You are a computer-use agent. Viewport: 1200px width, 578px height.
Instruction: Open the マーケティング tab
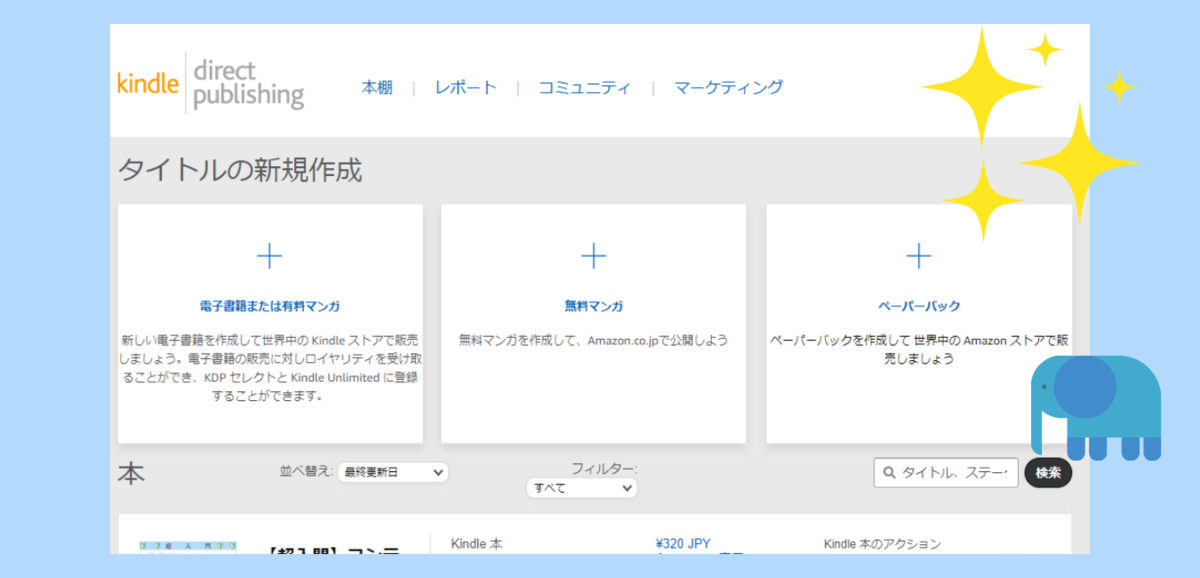tap(728, 87)
